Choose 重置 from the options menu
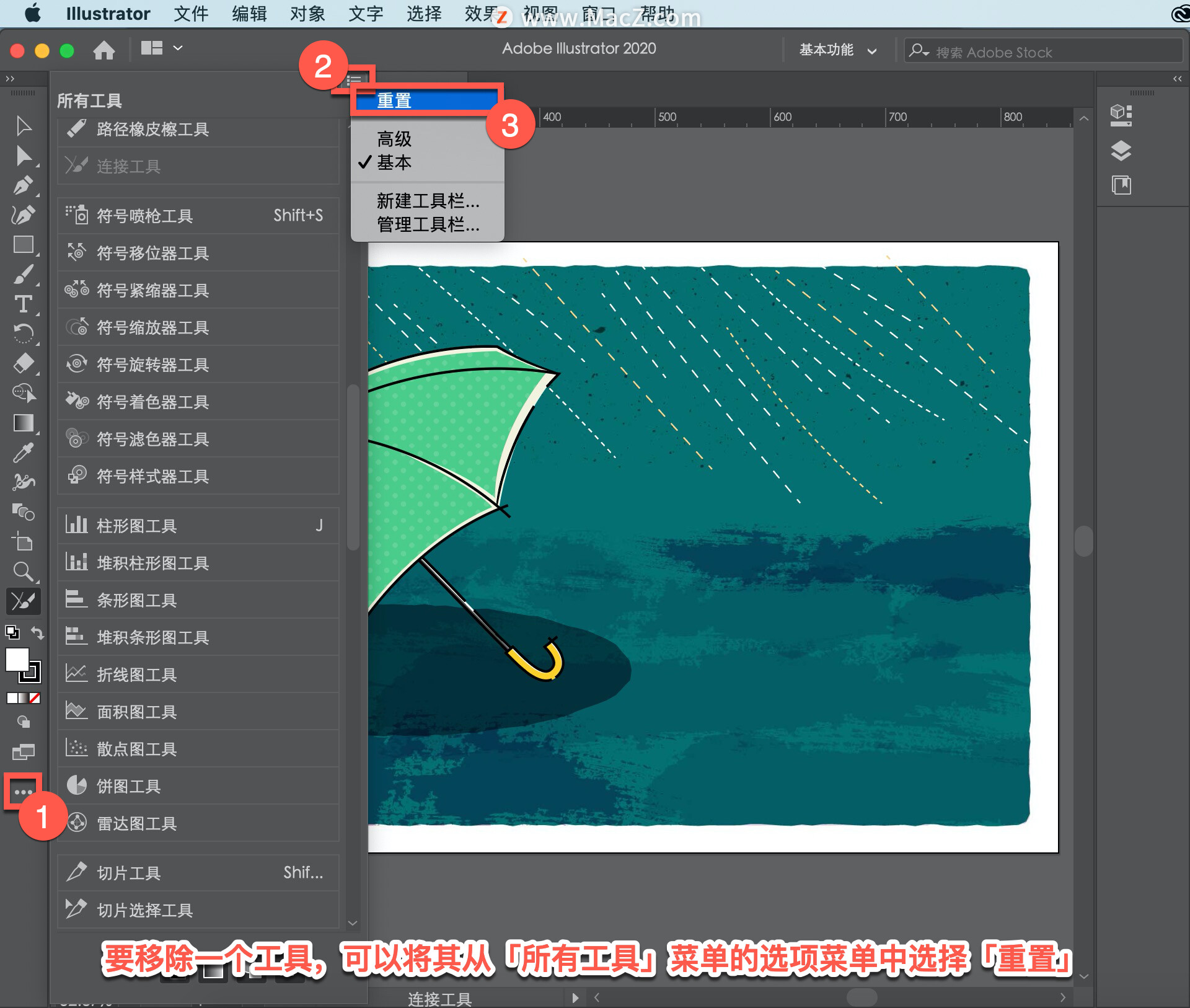Viewport: 1190px width, 1008px height. pos(427,100)
